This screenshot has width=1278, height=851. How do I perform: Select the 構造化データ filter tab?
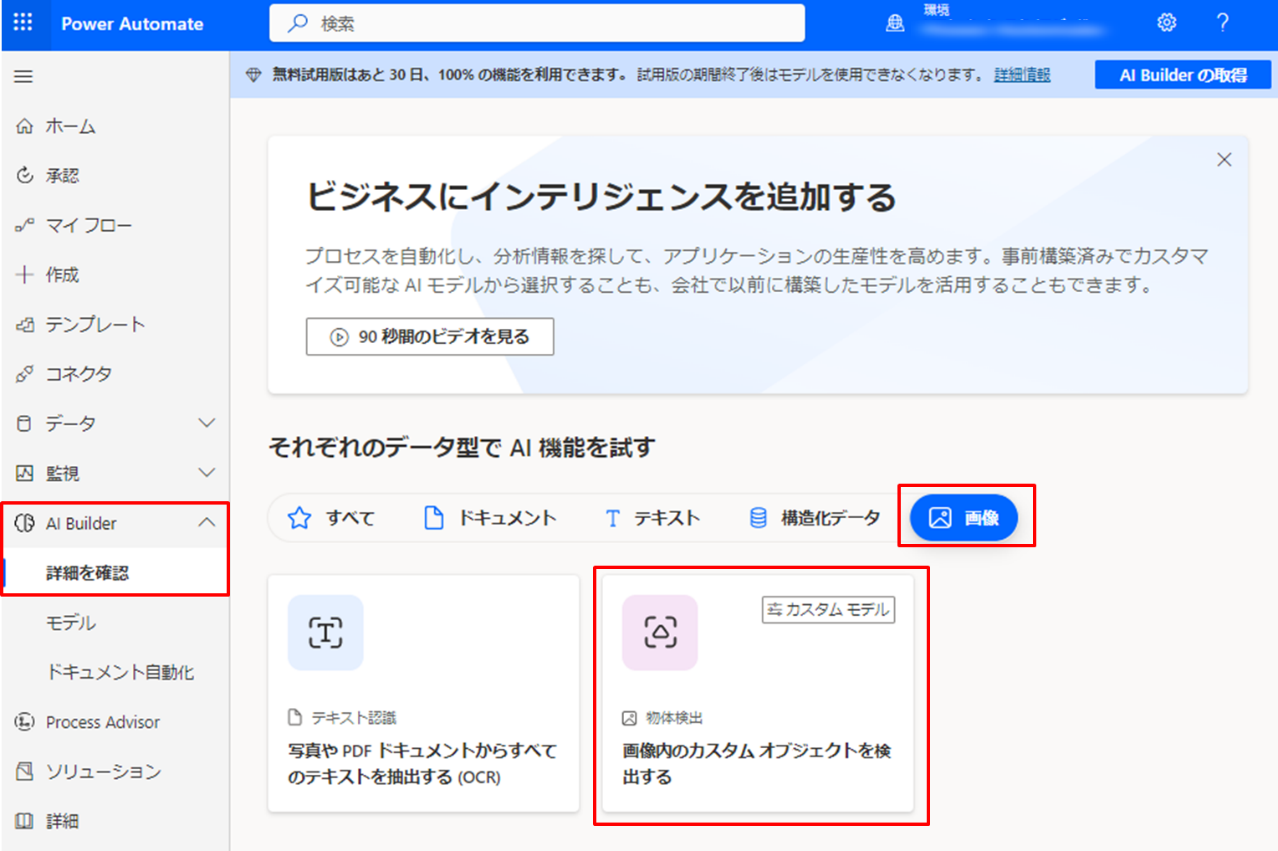pos(815,518)
